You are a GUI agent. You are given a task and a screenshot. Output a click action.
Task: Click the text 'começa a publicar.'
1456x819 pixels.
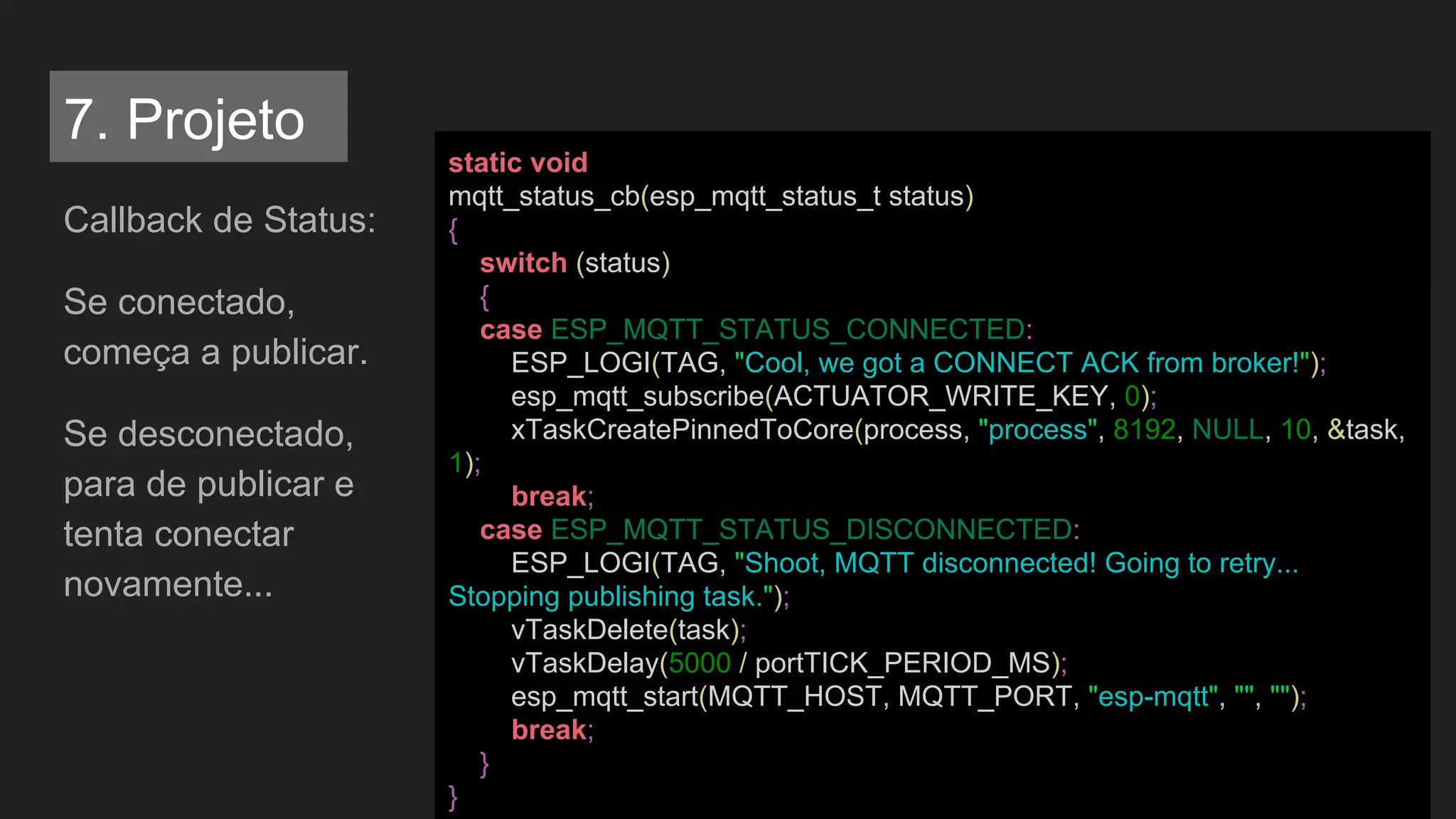click(216, 353)
